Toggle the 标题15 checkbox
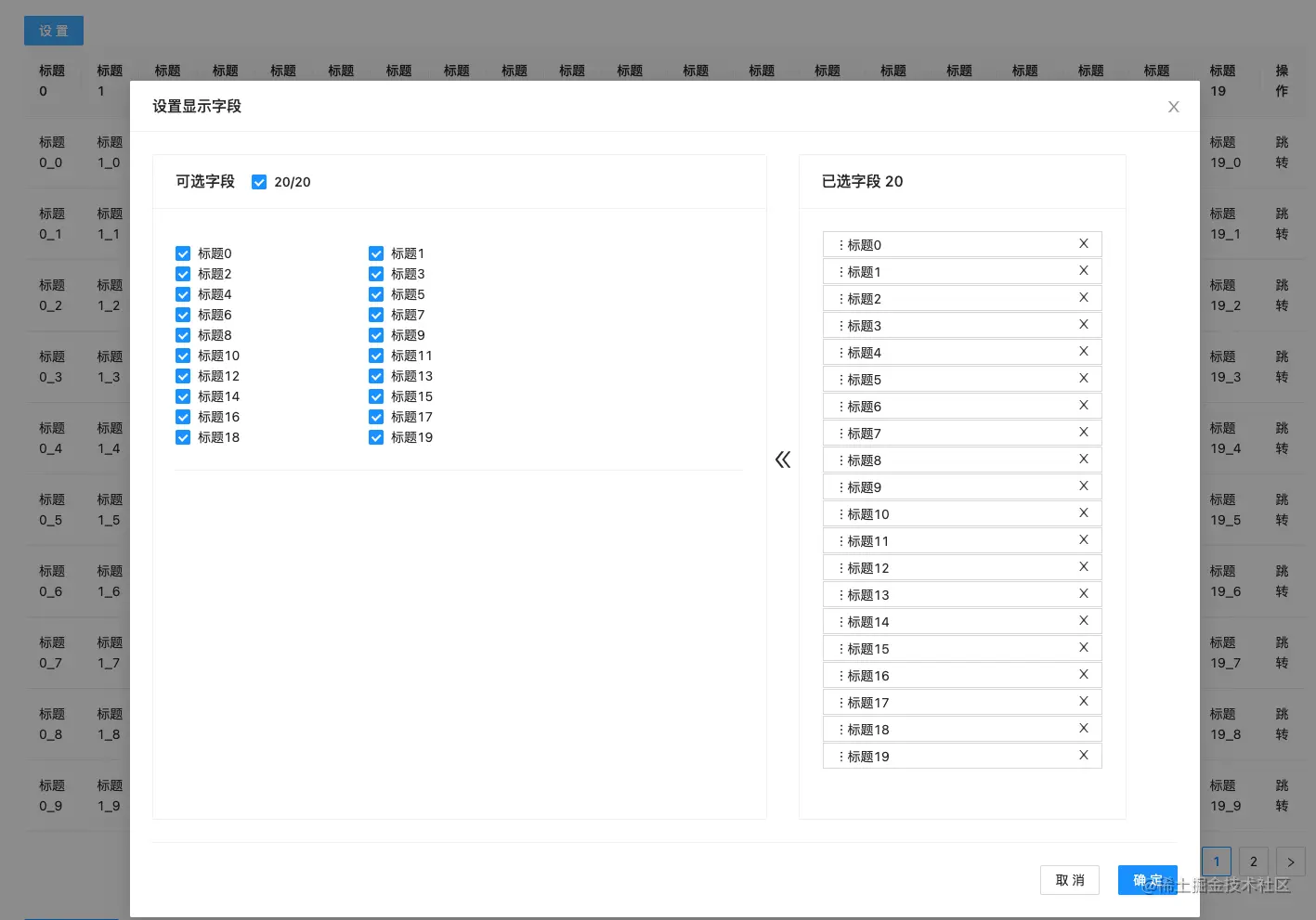Screen dimensions: 1316x920 (x=376, y=396)
